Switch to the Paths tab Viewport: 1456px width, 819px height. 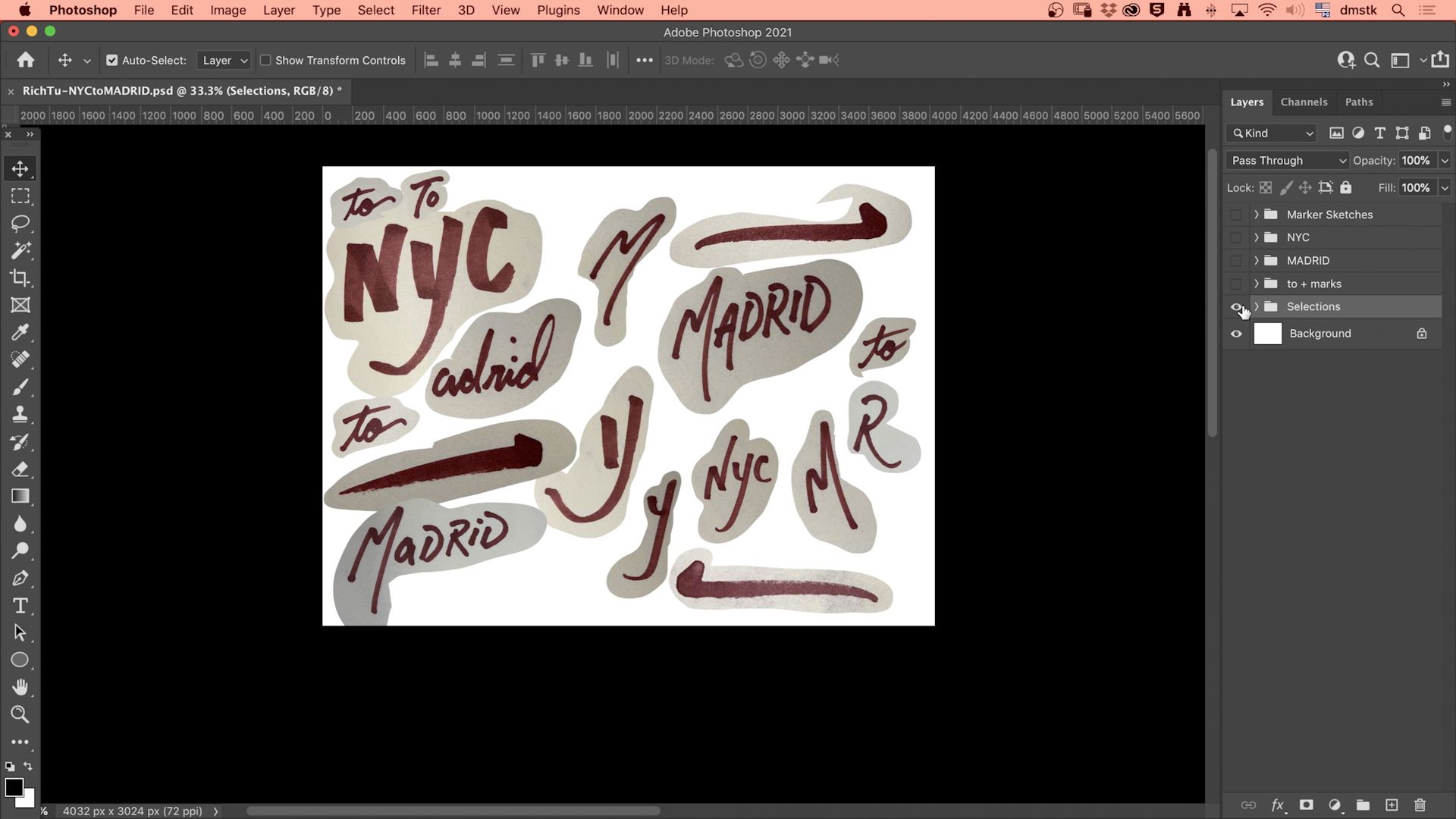pos(1359,102)
